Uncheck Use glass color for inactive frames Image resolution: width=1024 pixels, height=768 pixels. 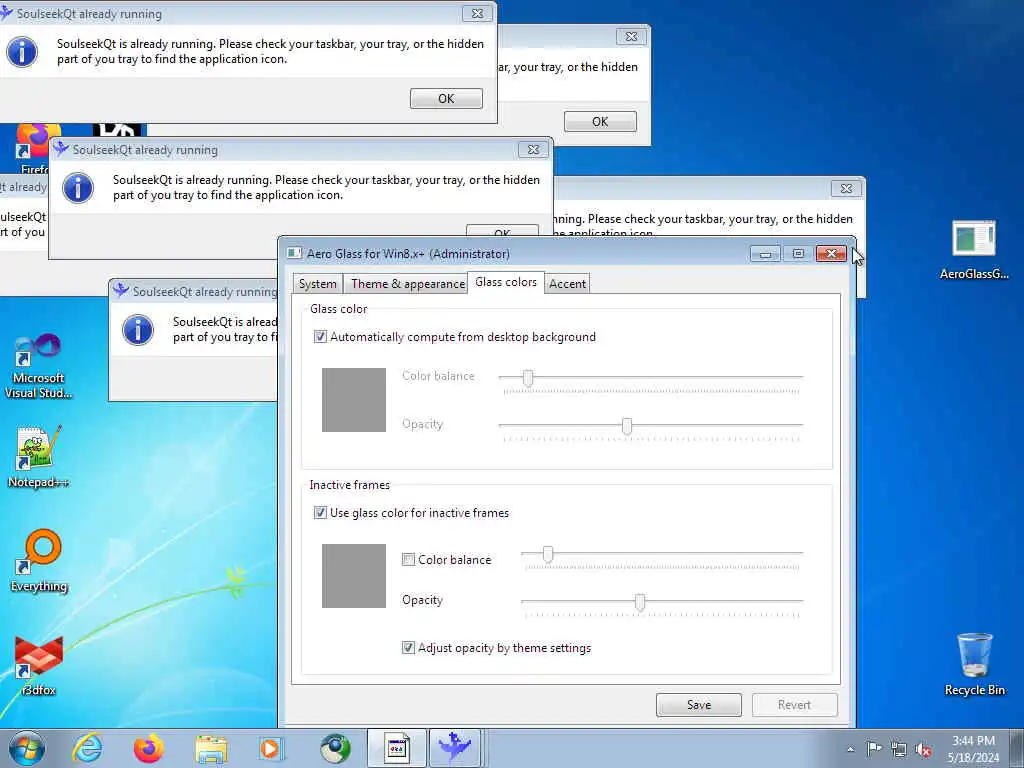pos(320,513)
